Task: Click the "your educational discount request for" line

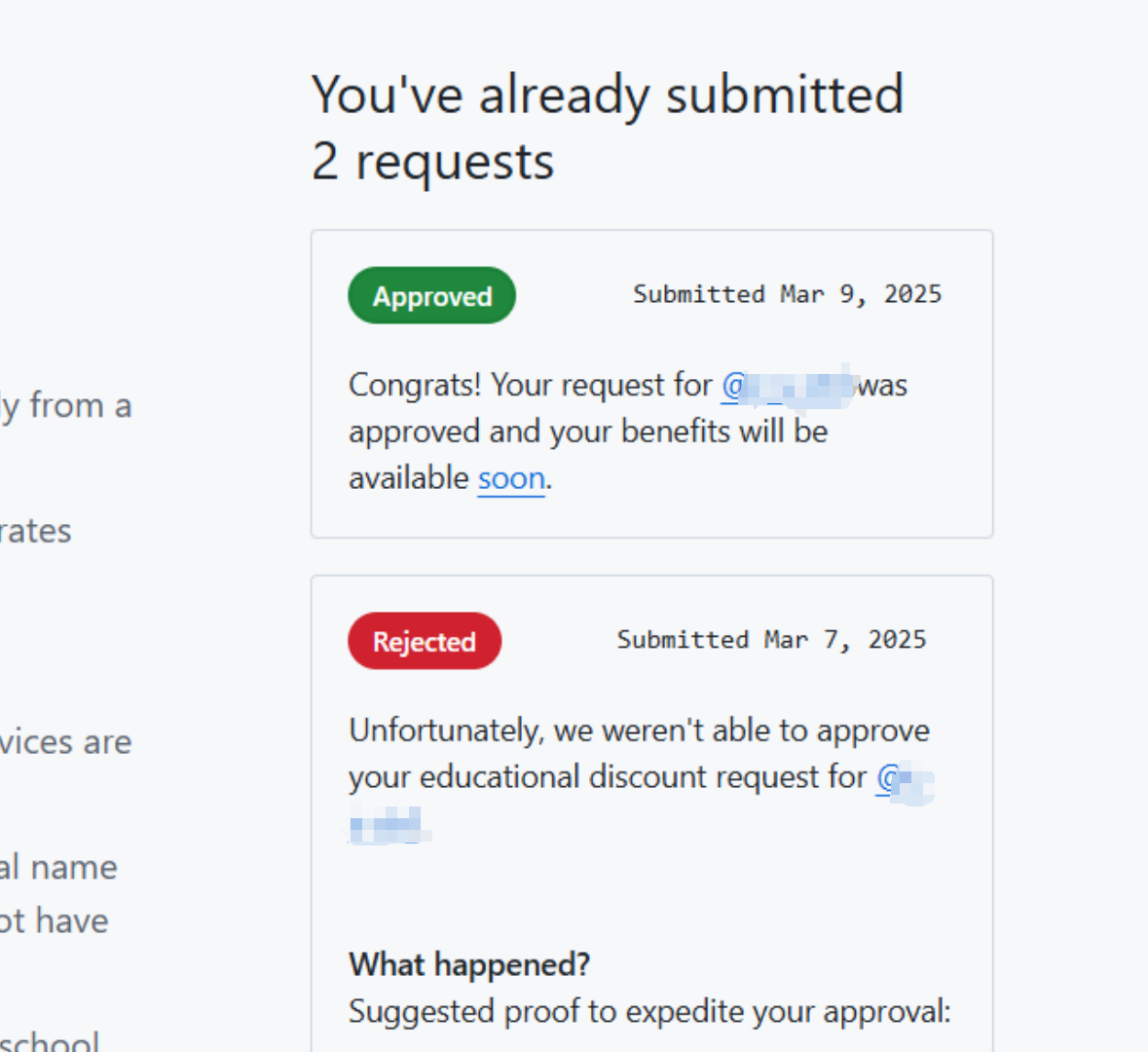Action: click(x=608, y=777)
